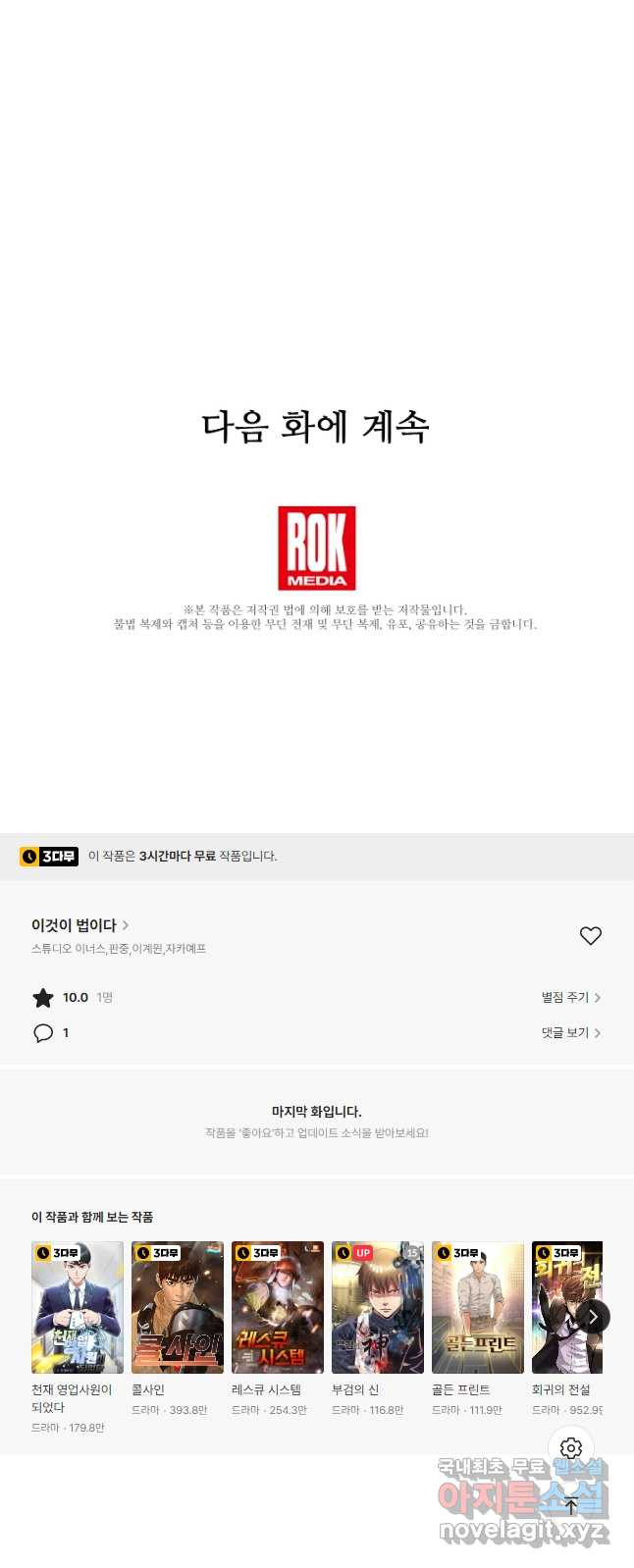Toggle the heart favorite icon
This screenshot has height=1568, width=634.
(x=590, y=936)
